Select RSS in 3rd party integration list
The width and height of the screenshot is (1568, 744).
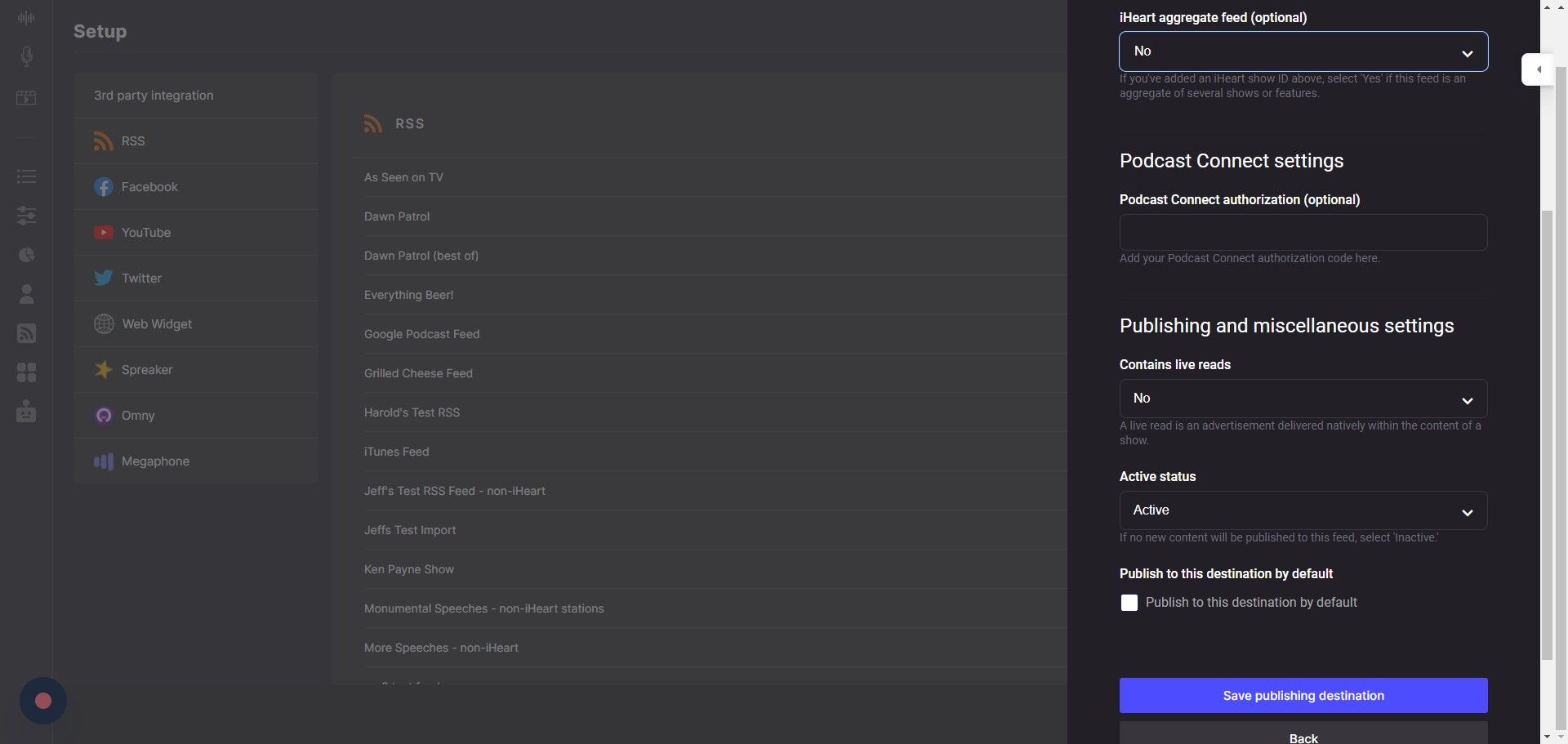196,141
